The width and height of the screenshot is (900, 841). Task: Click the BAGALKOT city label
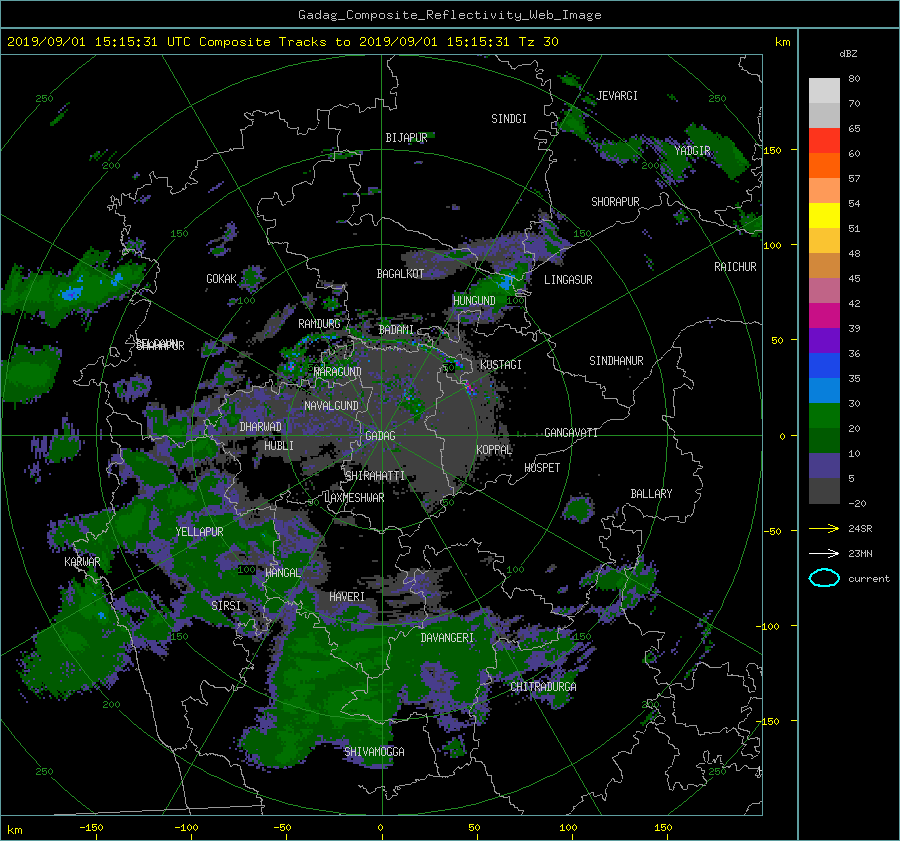[400, 274]
